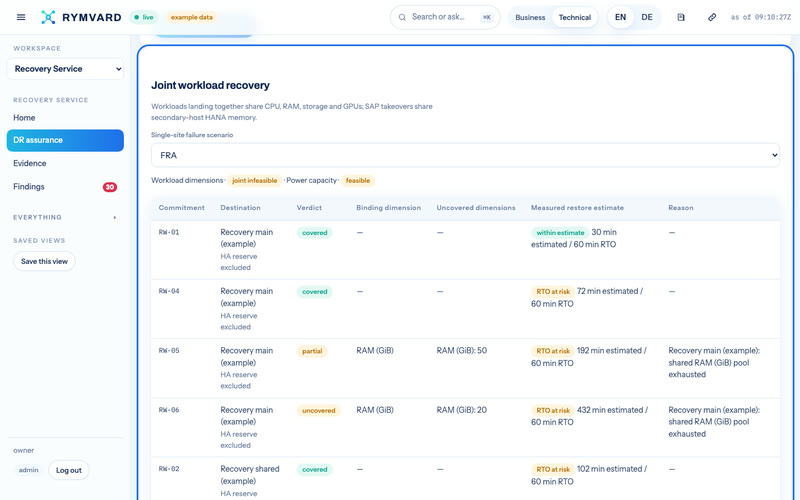Select EN language
The height and width of the screenshot is (500, 800).
tap(620, 17)
